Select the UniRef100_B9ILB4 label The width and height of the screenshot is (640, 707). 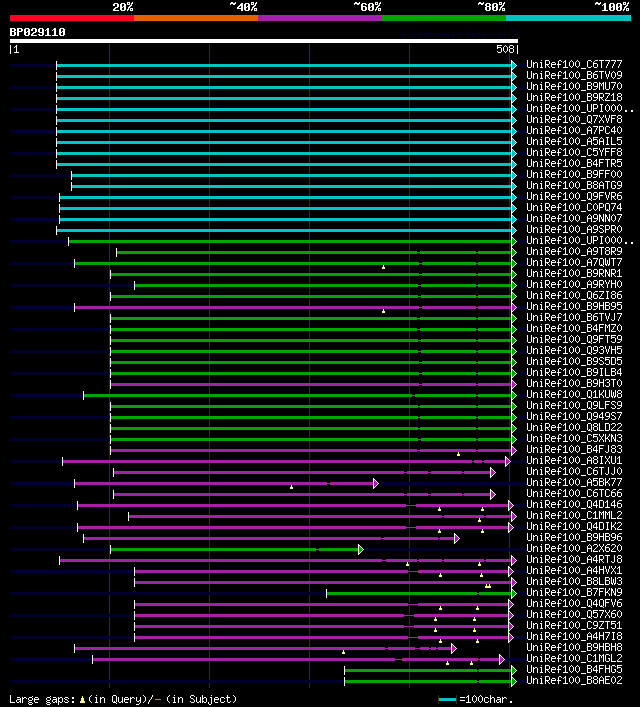pyautogui.click(x=574, y=372)
